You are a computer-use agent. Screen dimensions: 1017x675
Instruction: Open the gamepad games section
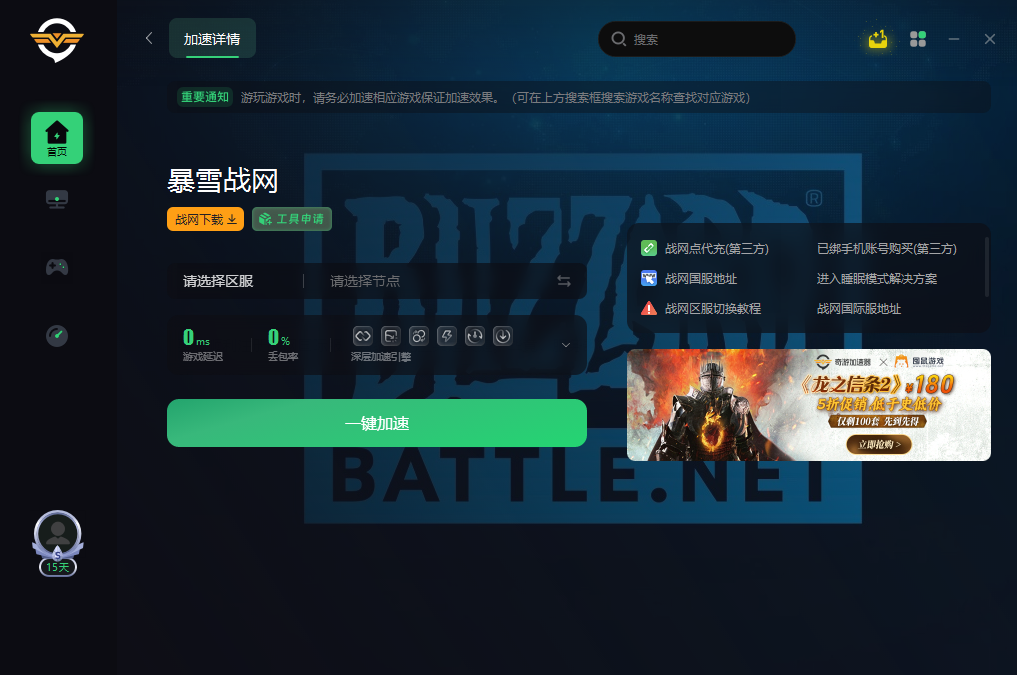coord(57,266)
